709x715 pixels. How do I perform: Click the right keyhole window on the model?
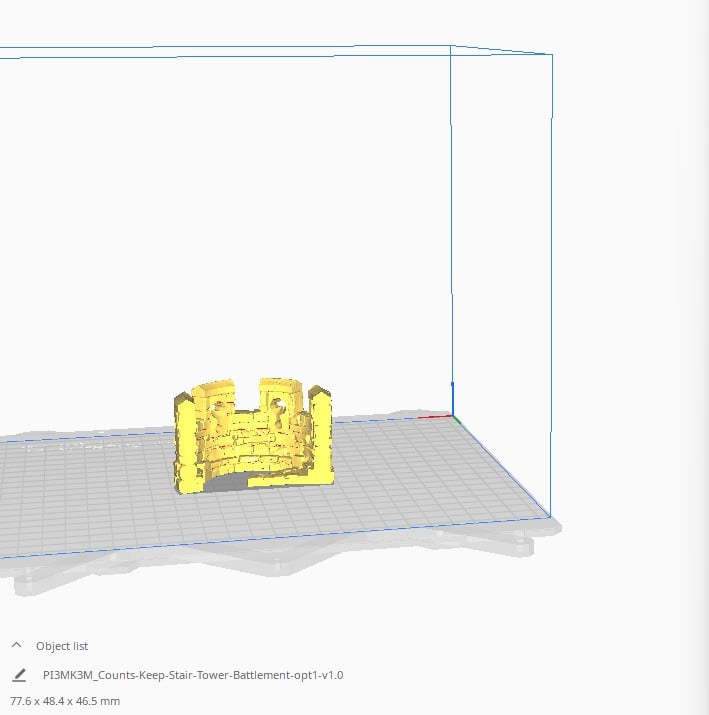pos(283,402)
